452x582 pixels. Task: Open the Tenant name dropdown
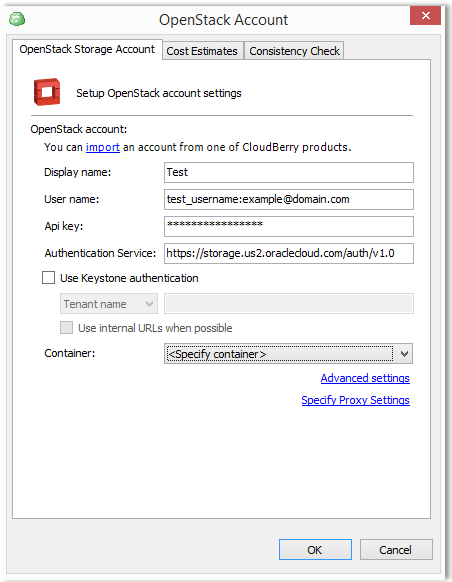[109, 304]
